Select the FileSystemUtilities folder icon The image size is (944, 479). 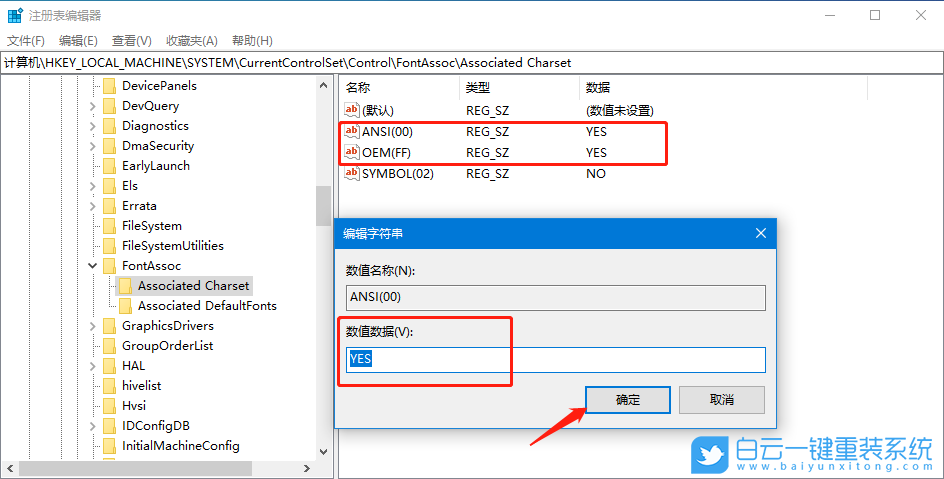109,246
